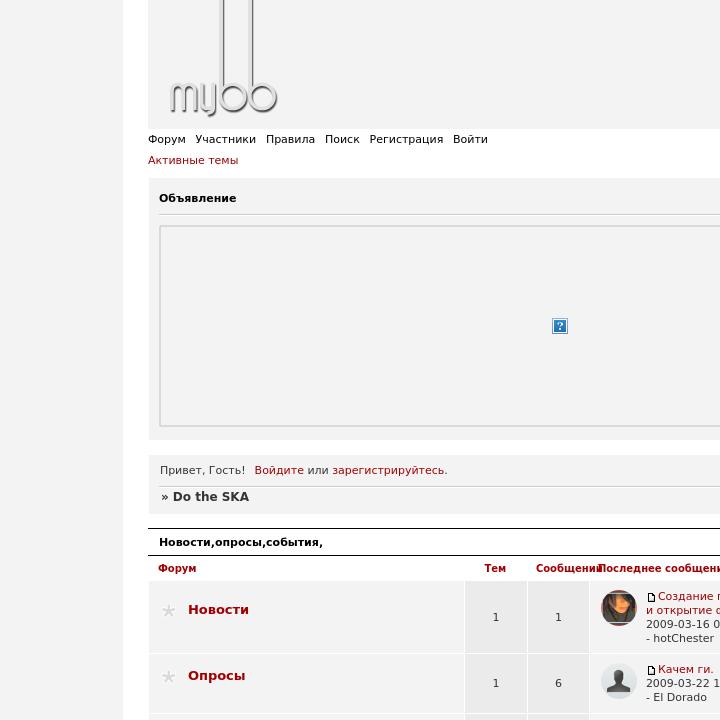The image size is (720, 720).
Task: Click the broken image placeholder in announcement
Action: click(x=560, y=326)
